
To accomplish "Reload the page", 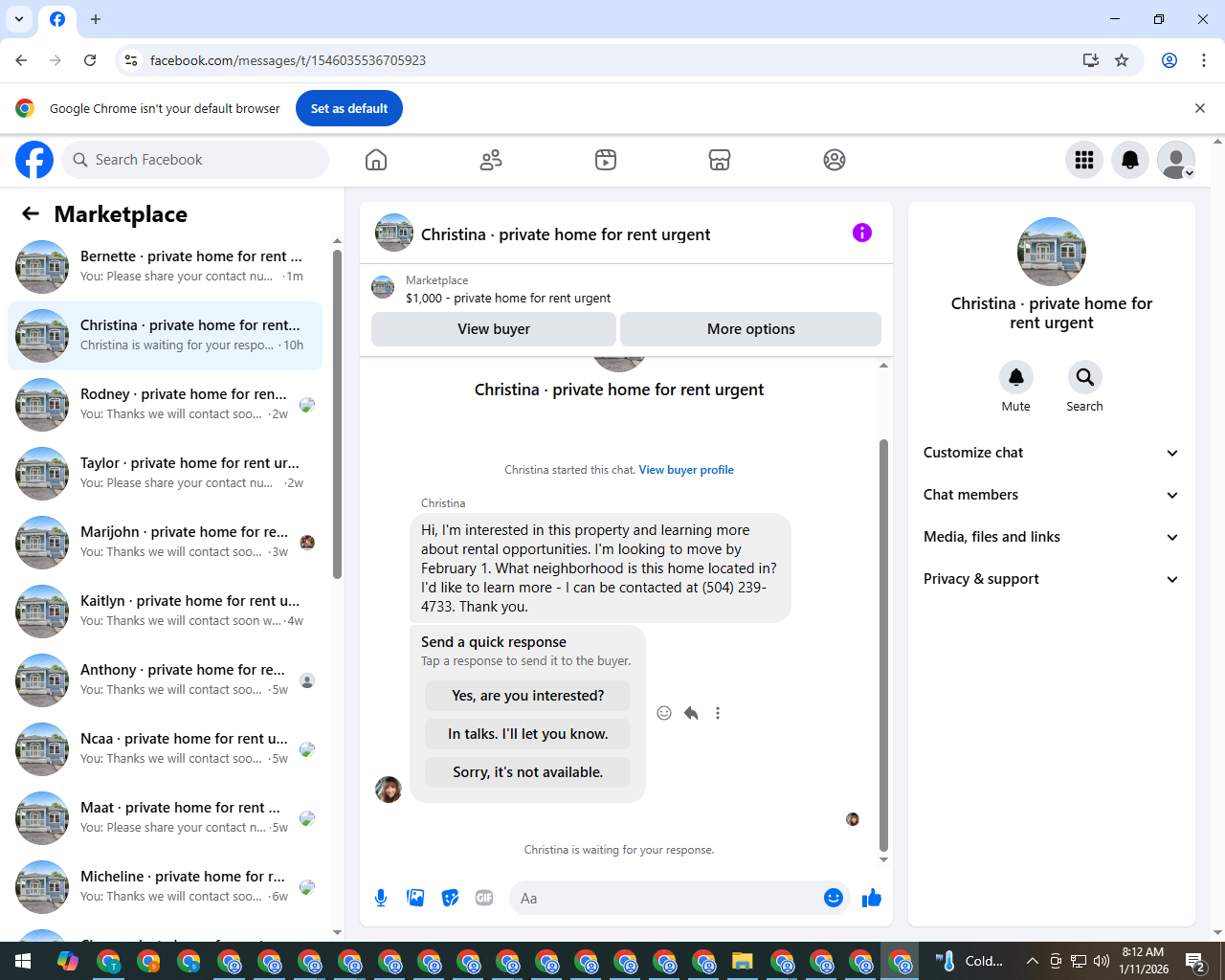I will (x=90, y=60).
